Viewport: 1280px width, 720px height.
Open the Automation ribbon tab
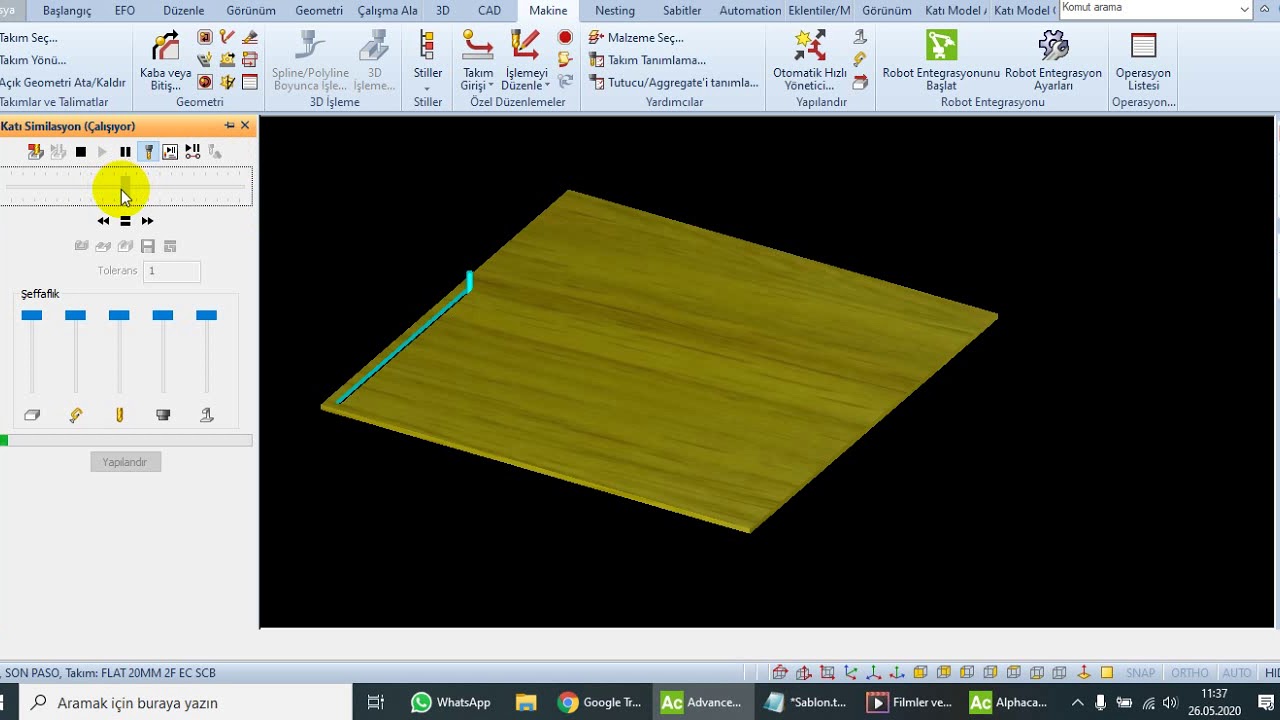pos(751,11)
